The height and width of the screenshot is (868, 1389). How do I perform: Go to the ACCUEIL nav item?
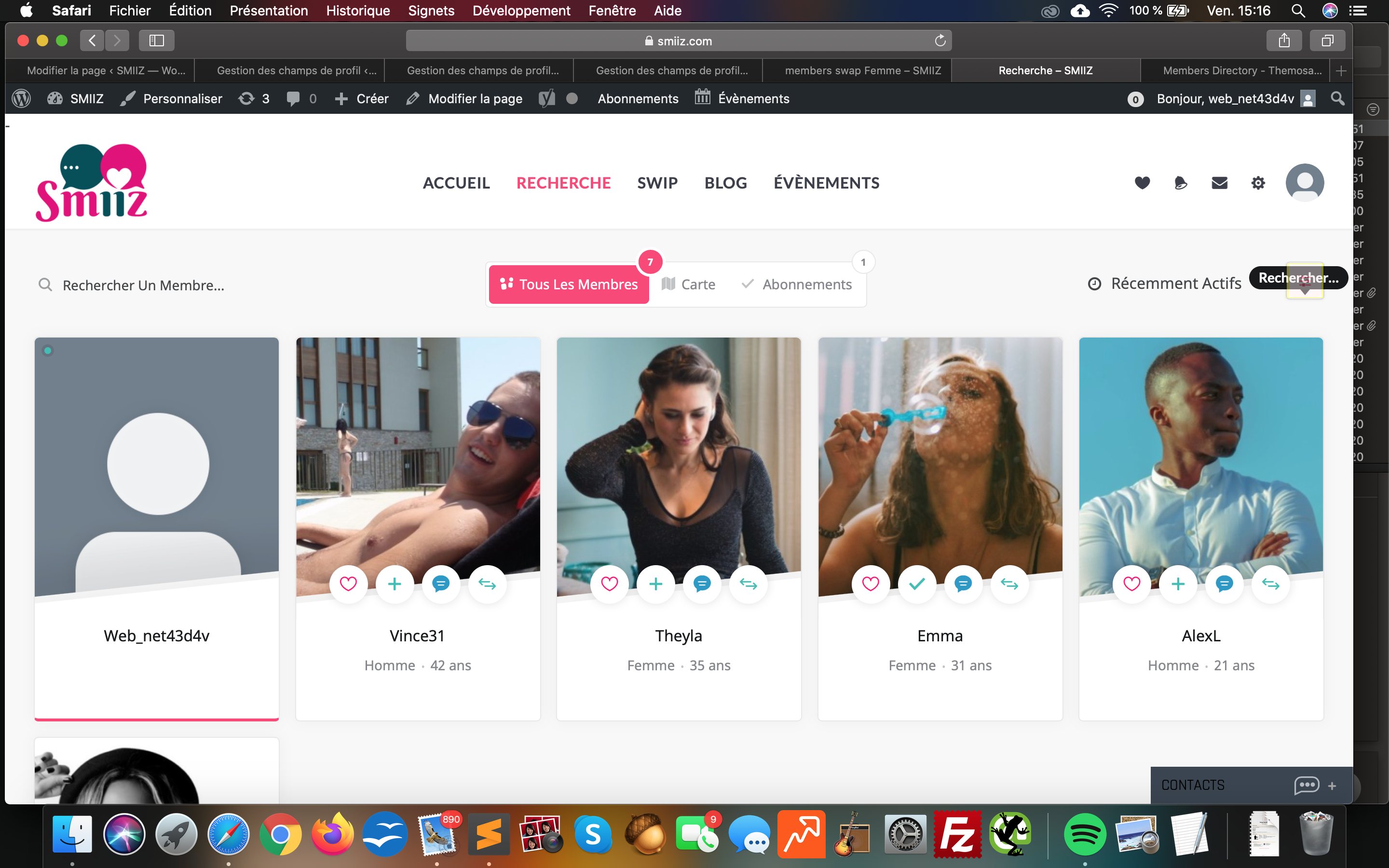click(x=456, y=183)
